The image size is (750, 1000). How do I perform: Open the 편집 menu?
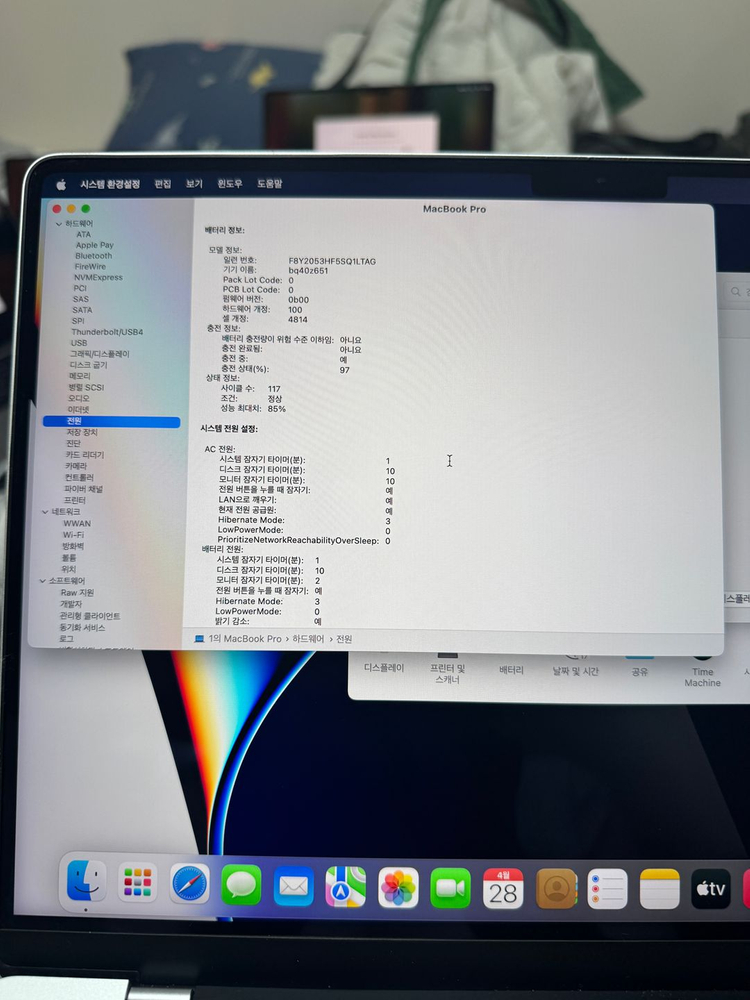163,184
